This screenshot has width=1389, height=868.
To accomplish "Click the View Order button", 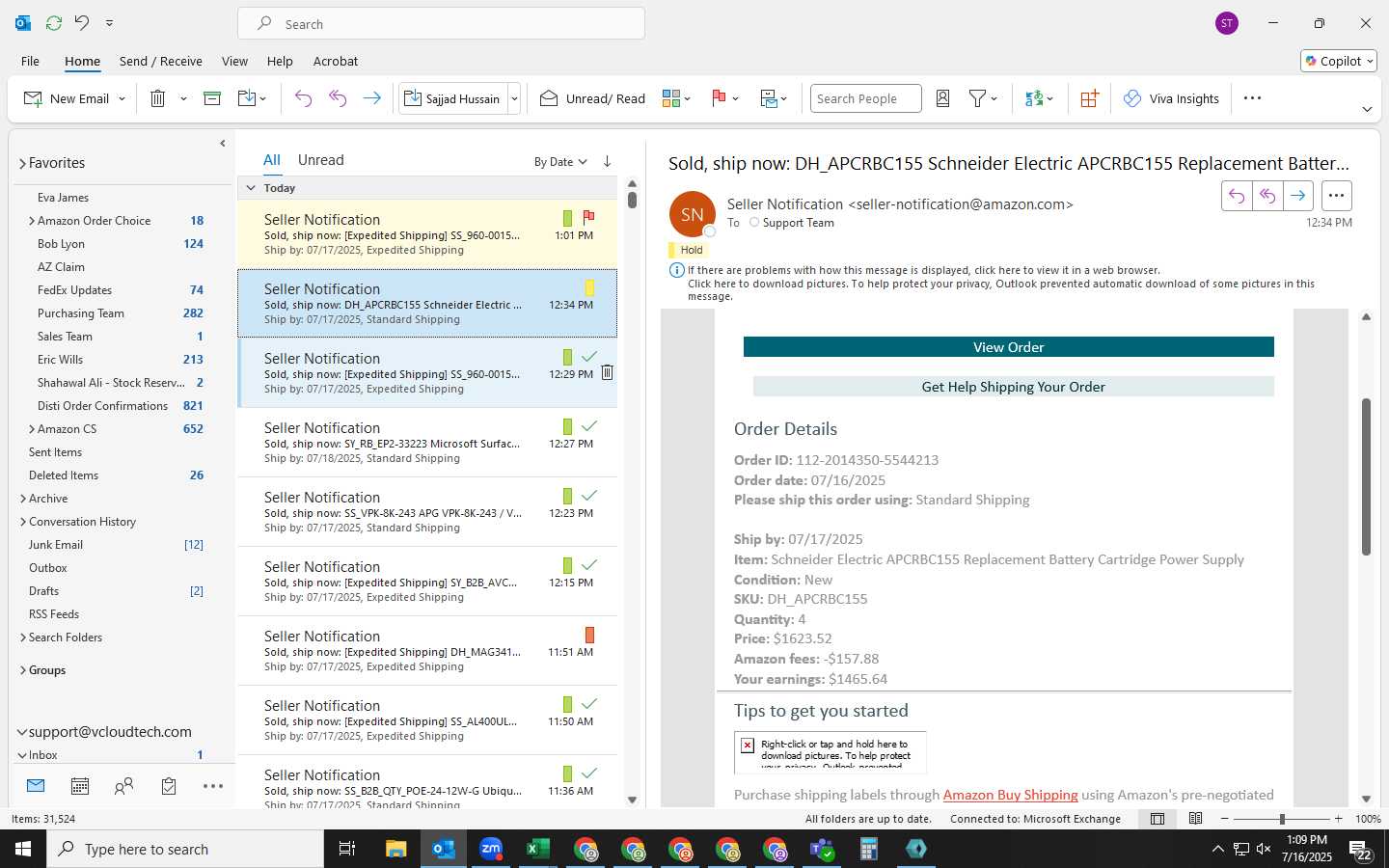I will 1008,347.
